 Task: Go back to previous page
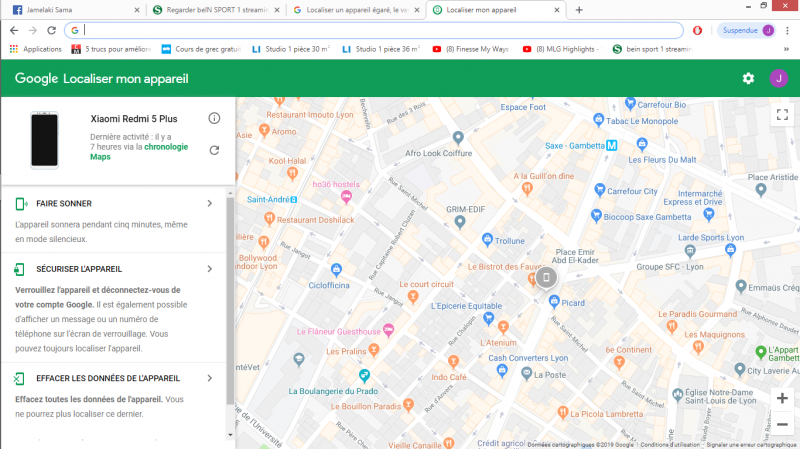(x=14, y=31)
